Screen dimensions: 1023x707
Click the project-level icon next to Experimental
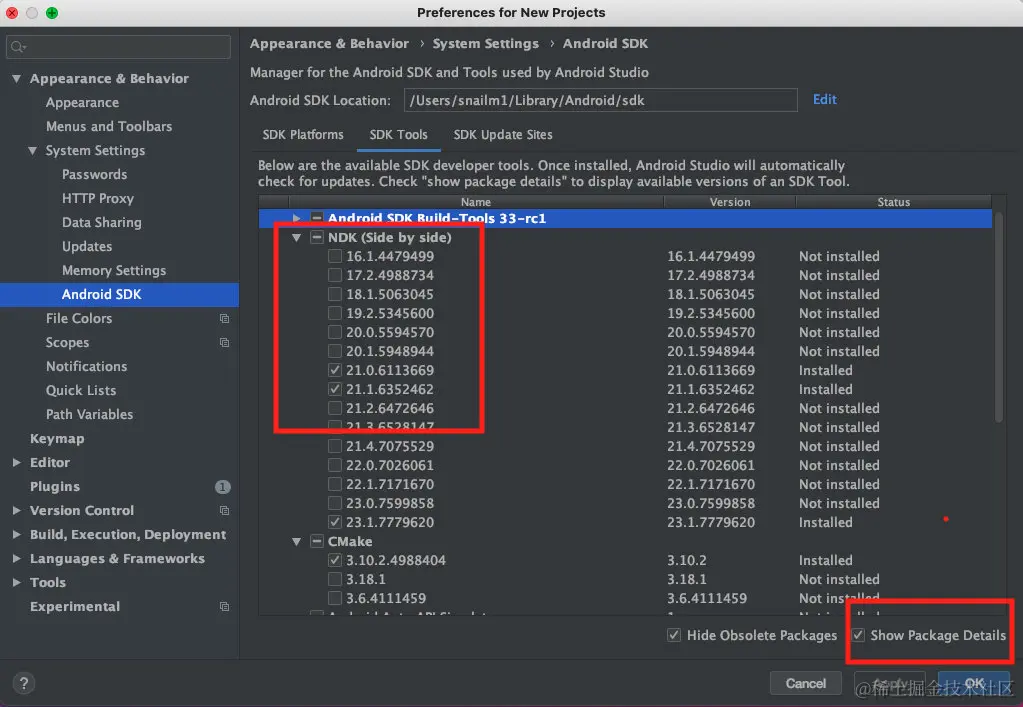coord(224,607)
